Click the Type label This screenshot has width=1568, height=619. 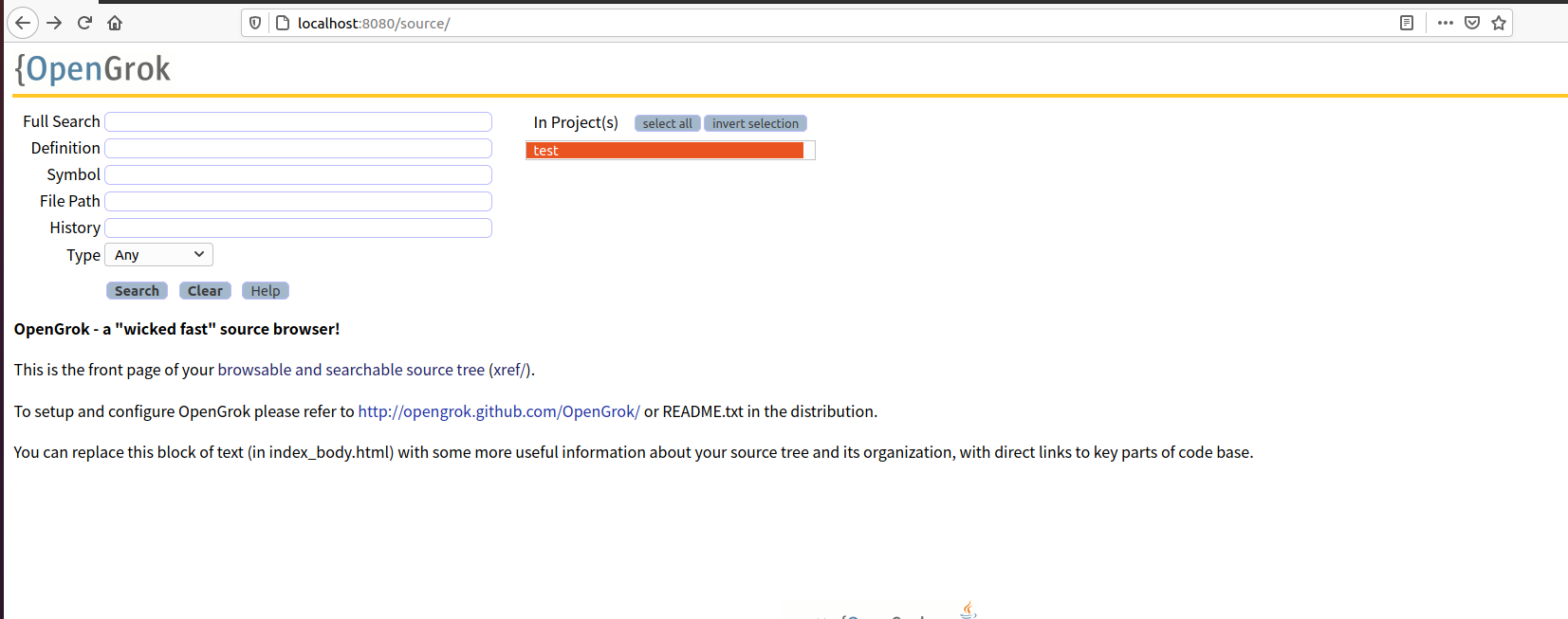coord(83,255)
